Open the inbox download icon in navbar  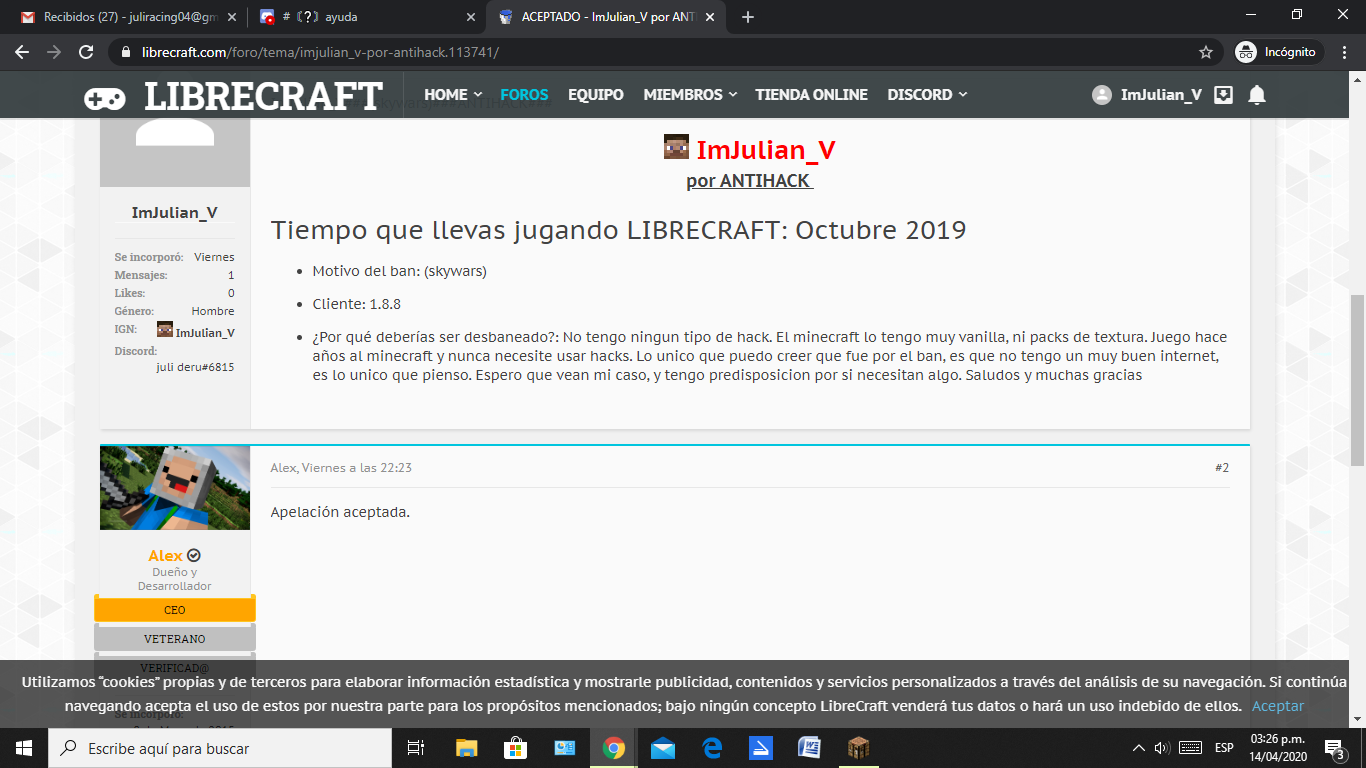[x=1223, y=95]
